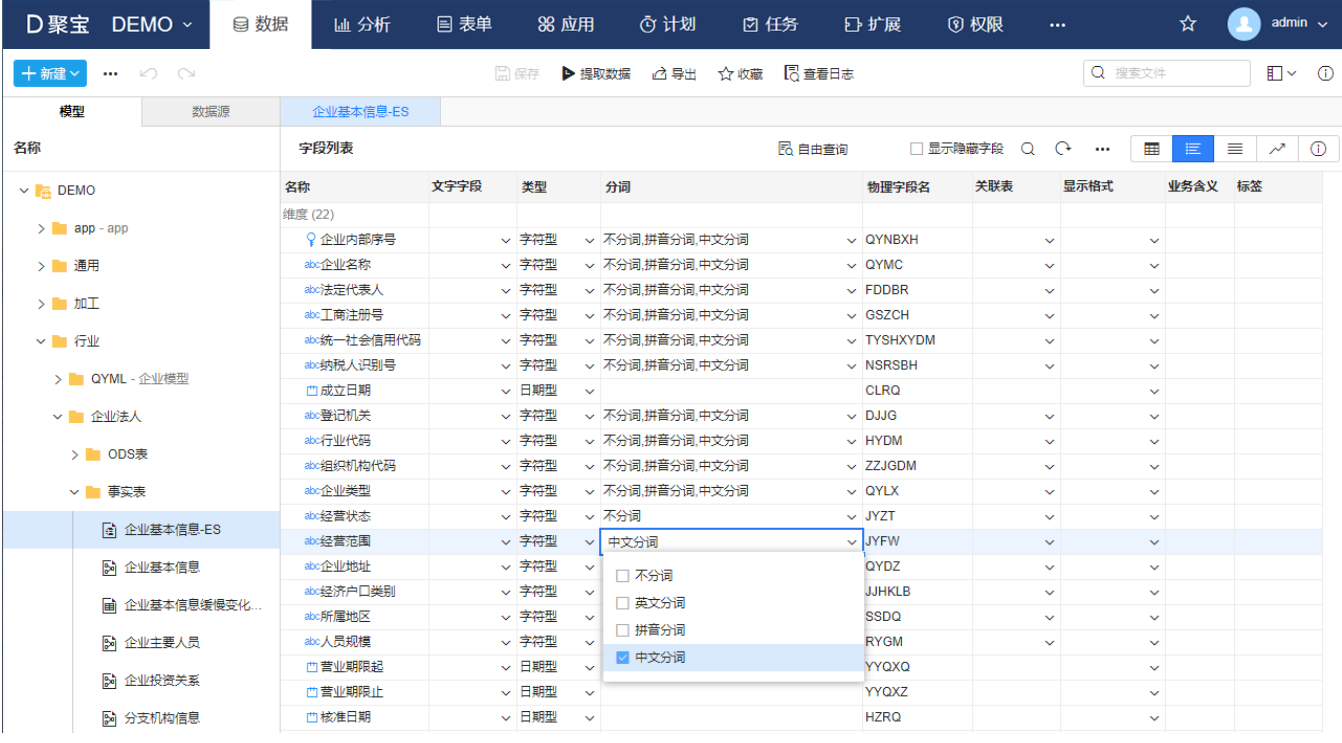This screenshot has width=1342, height=743.
Task: Expand the ODS表 folder
Action: 75,454
